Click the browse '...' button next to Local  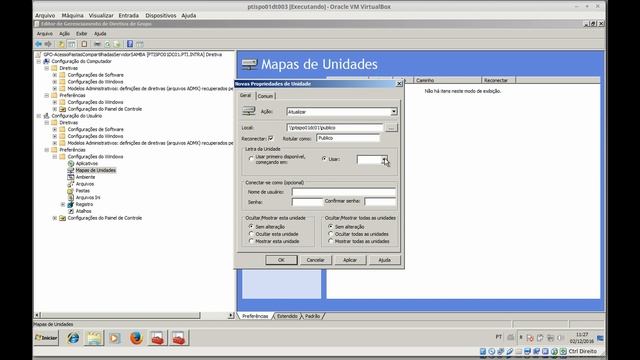tap(391, 128)
